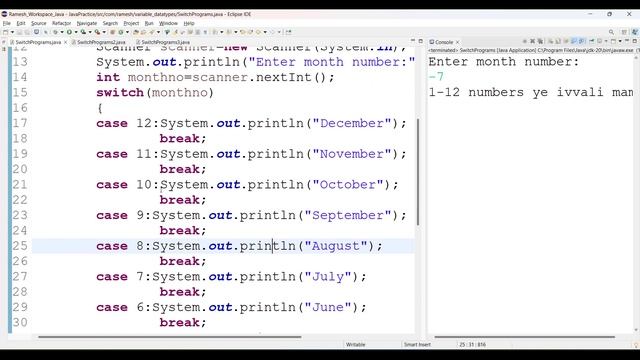Open Display Selected Console dropdown arrow
The height and width of the screenshot is (360, 640).
[x=606, y=41]
